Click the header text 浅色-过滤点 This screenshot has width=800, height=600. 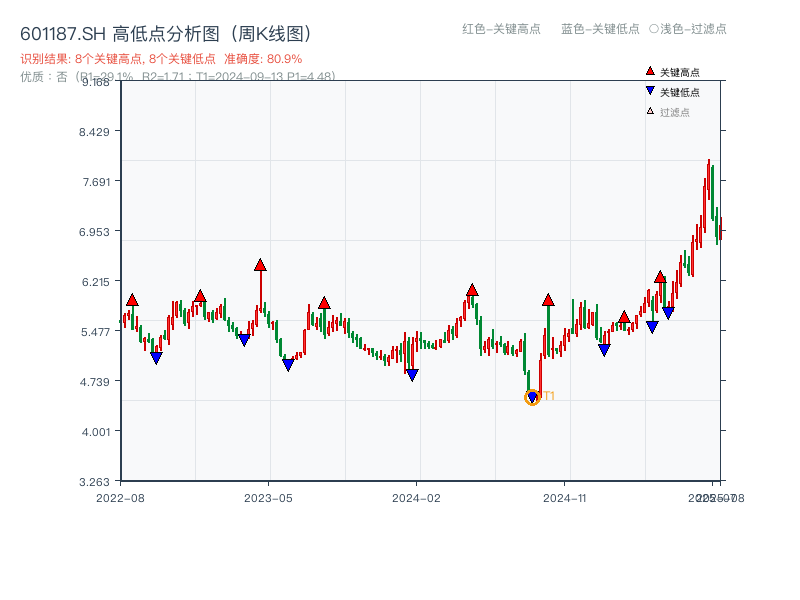click(693, 29)
